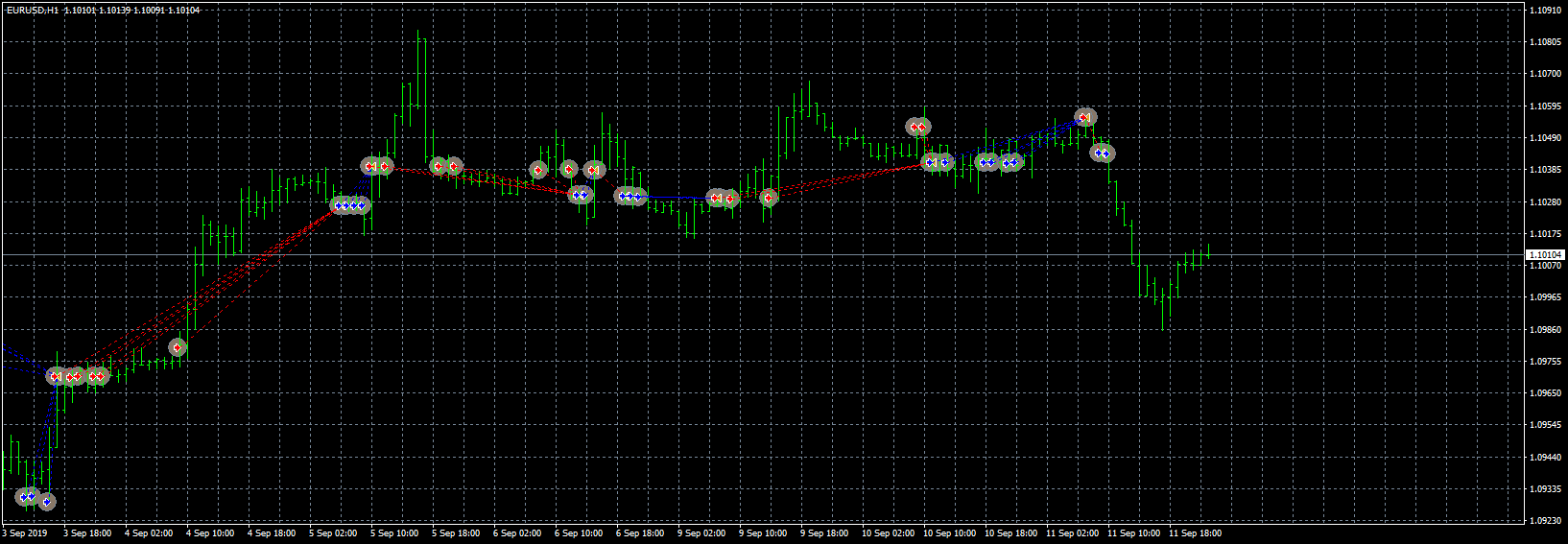Screen dimensions: 1568x544
Task: Click the "6 Sep 10:00" time label
Action: click(x=579, y=533)
